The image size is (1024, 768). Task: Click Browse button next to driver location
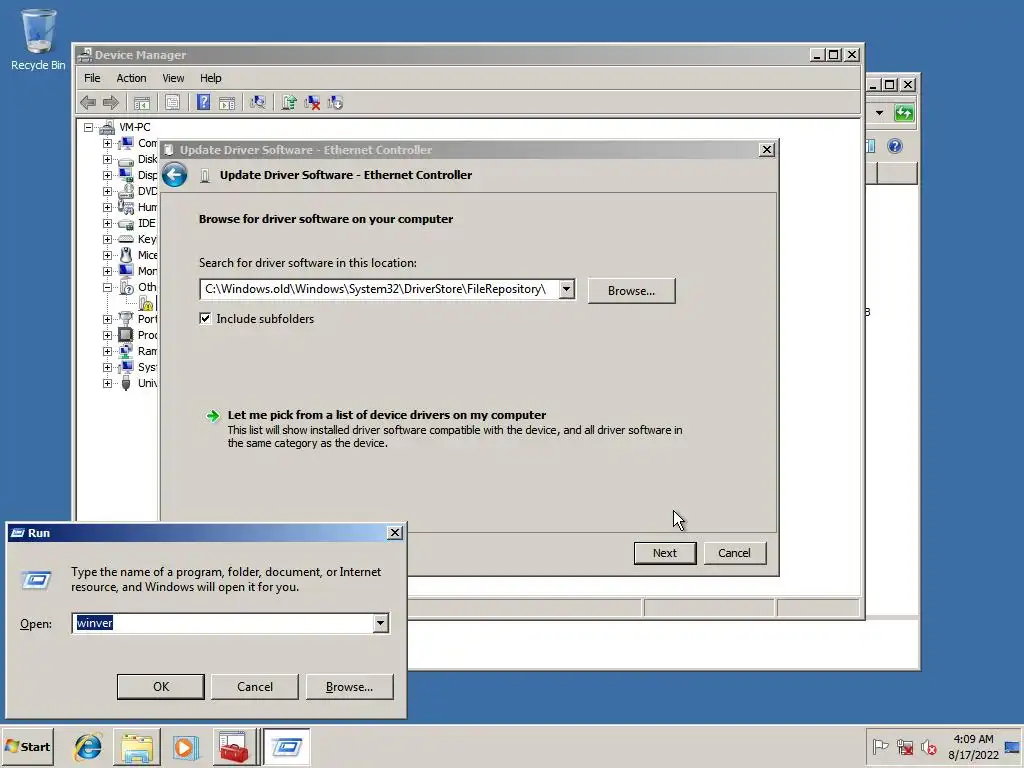[x=632, y=291]
